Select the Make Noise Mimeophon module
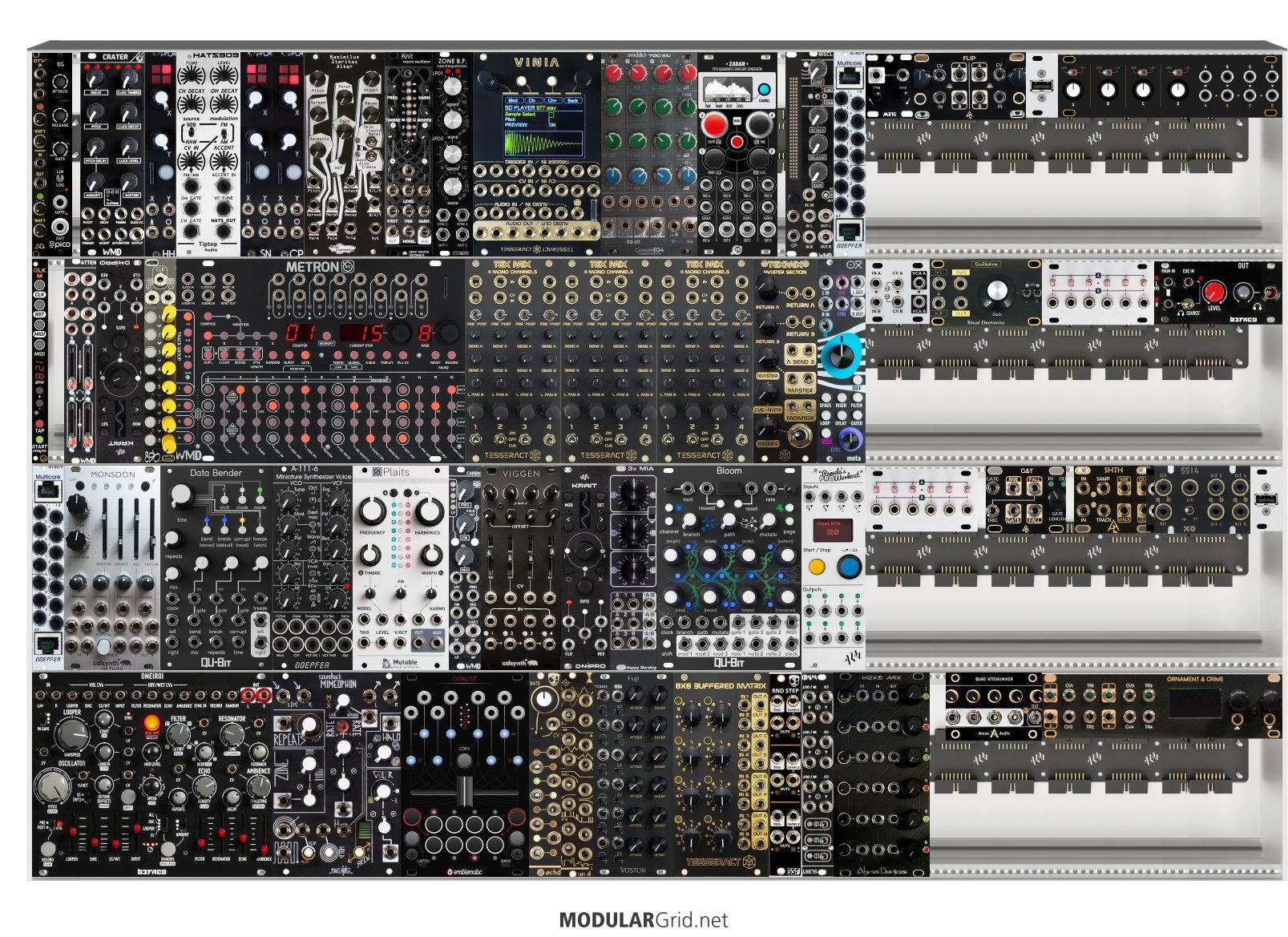This screenshot has height=937, width=1288. pos(337,774)
